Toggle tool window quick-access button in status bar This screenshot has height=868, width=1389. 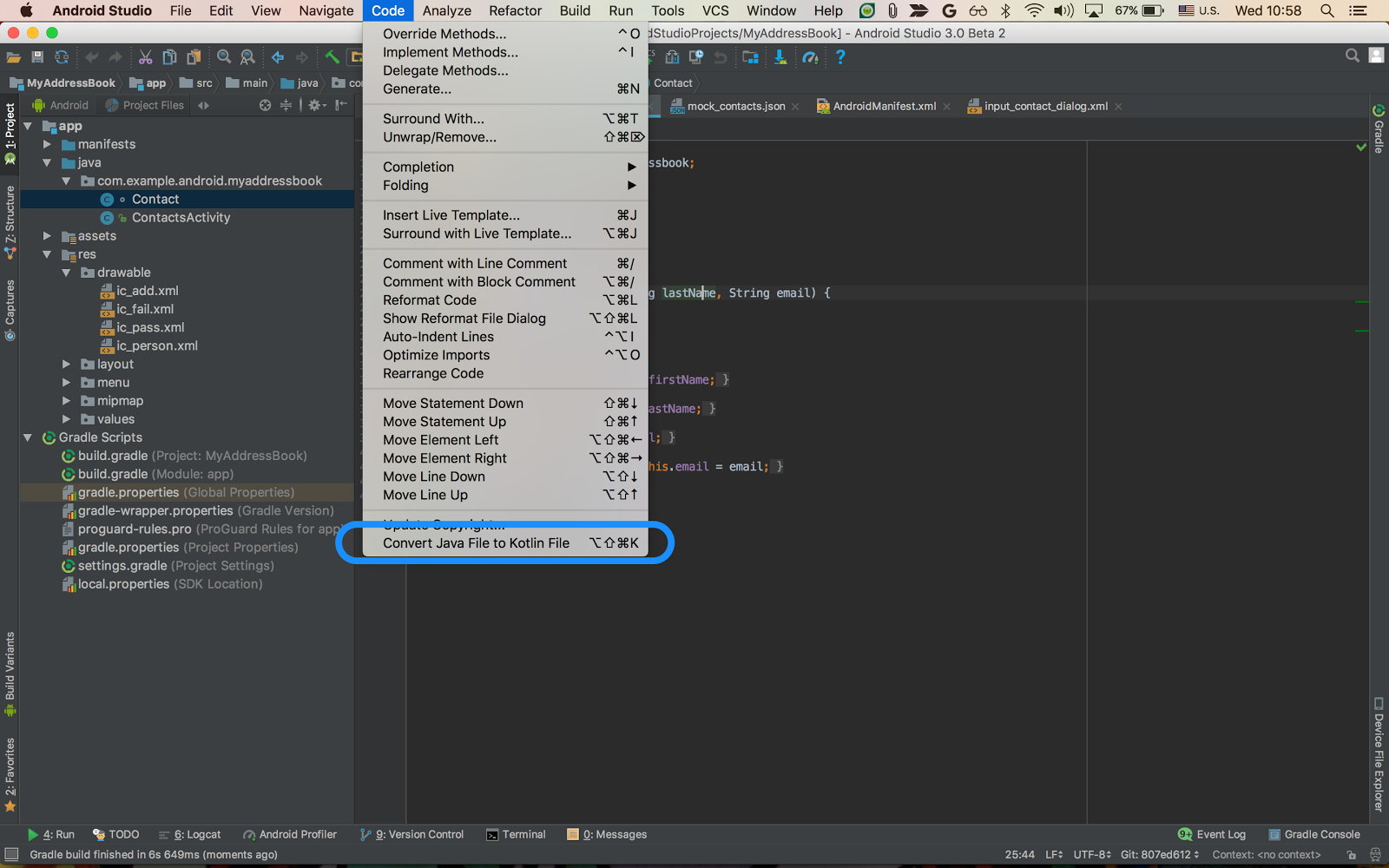coord(11,855)
